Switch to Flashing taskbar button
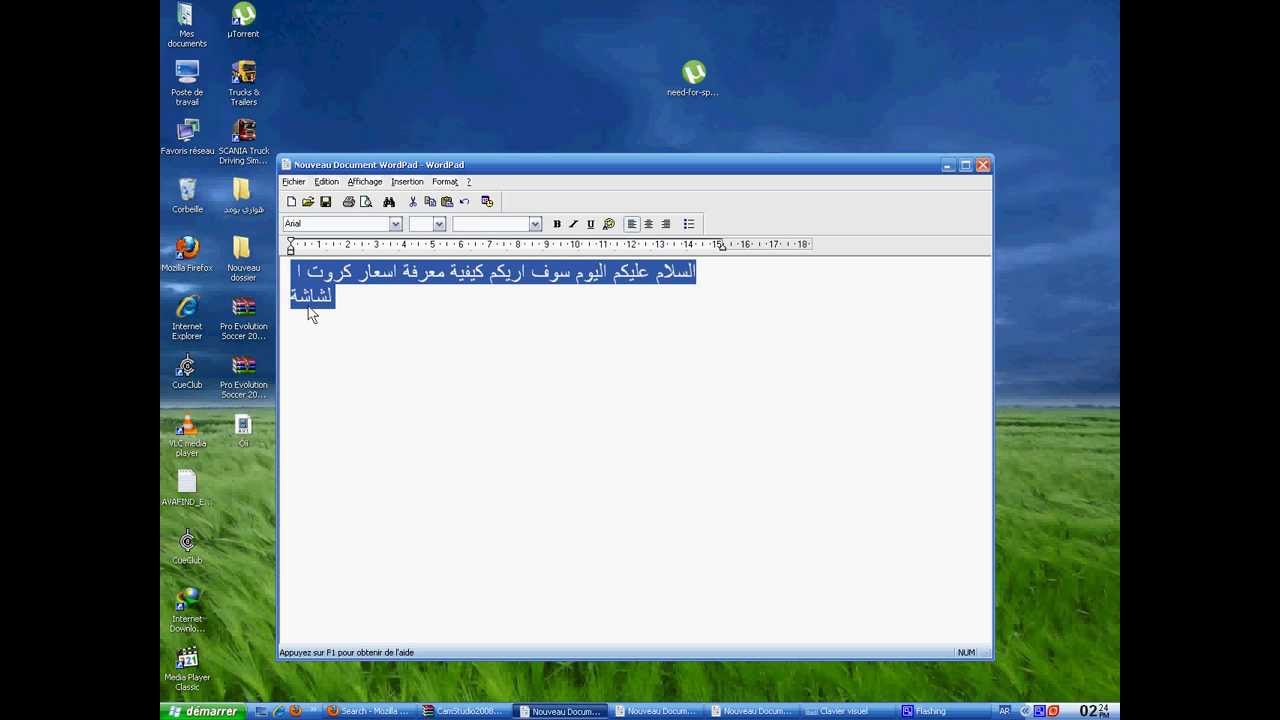The image size is (1280, 720). pyautogui.click(x=942, y=711)
